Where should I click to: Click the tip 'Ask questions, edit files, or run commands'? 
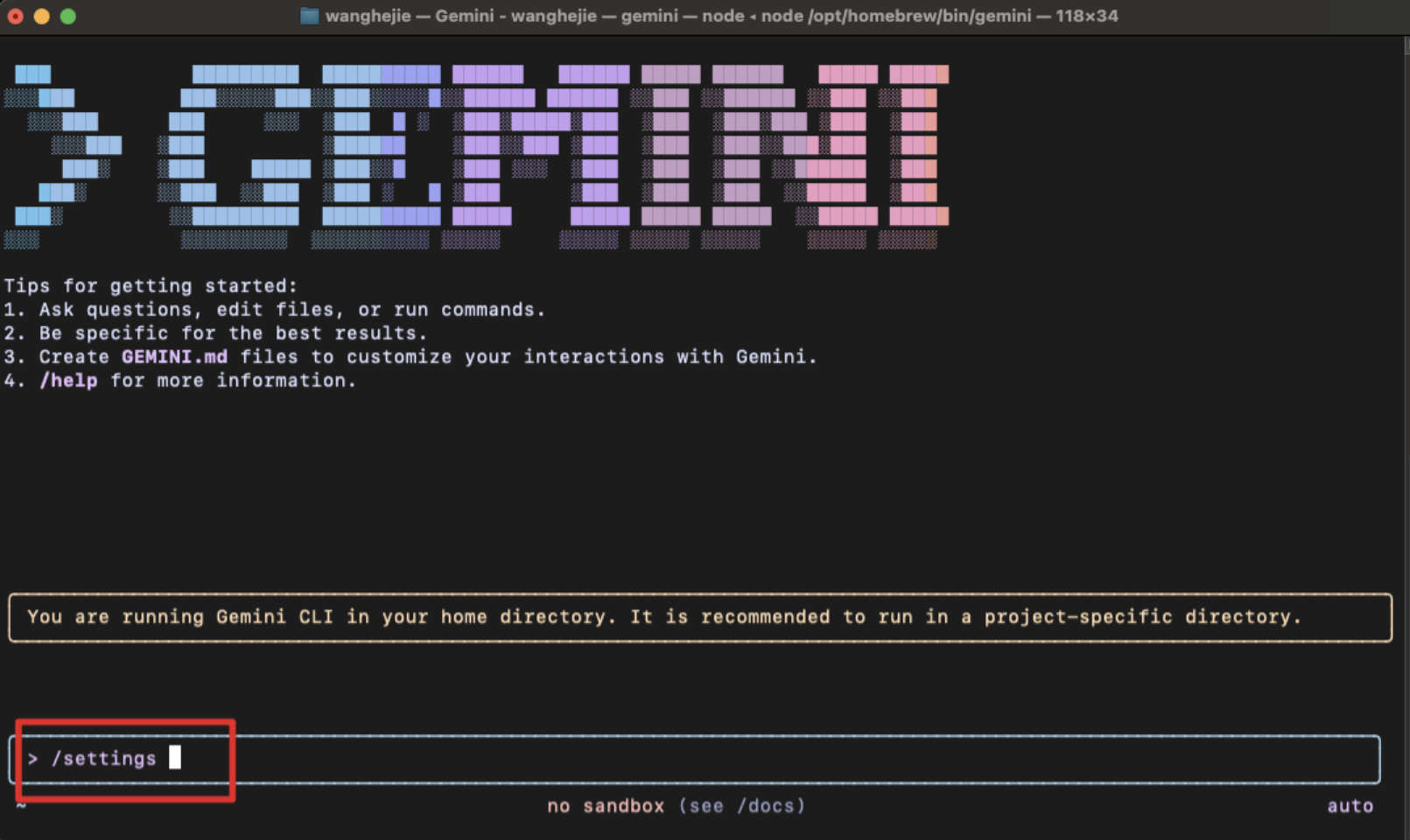click(x=291, y=310)
